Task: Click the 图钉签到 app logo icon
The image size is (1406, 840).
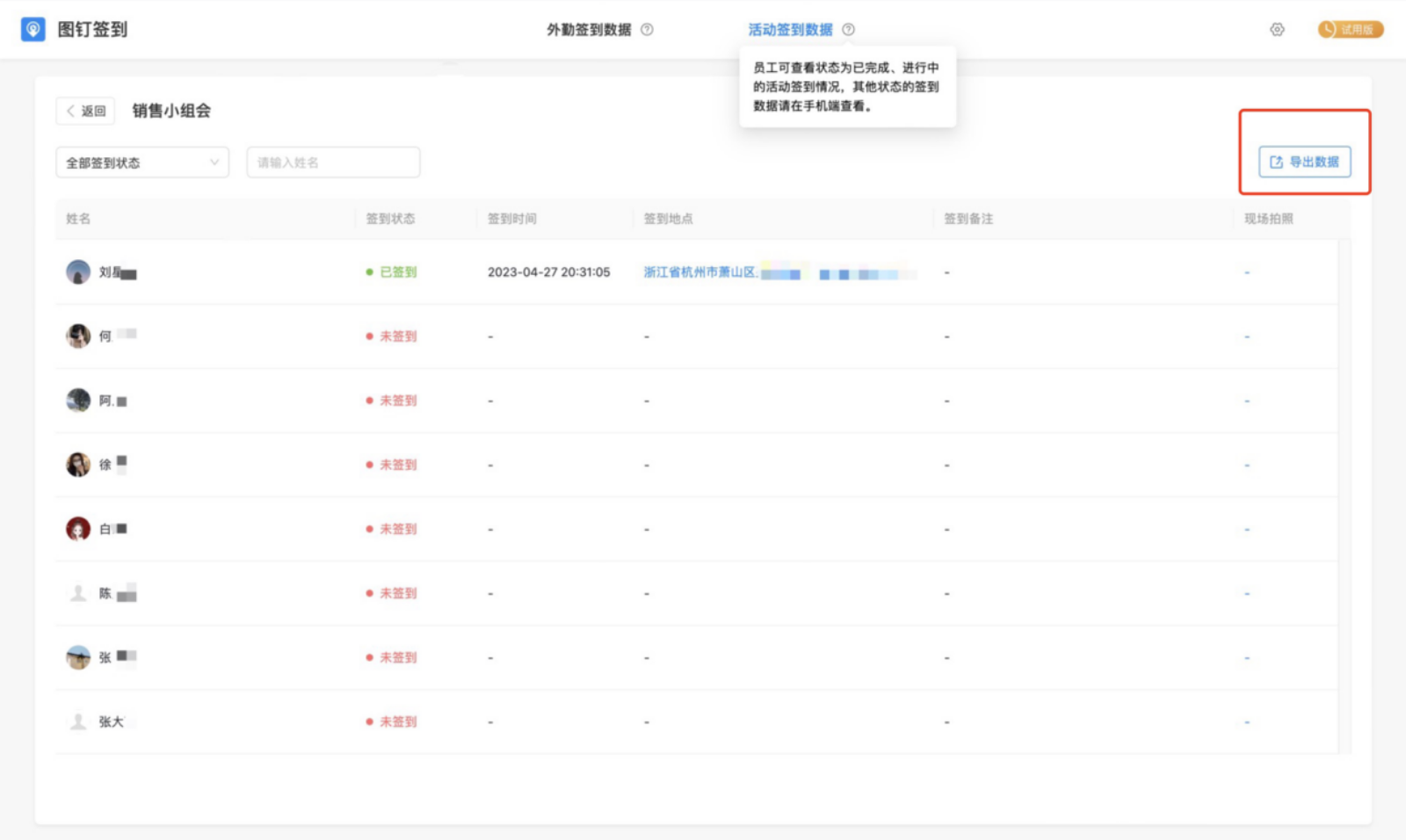Action: (33, 29)
